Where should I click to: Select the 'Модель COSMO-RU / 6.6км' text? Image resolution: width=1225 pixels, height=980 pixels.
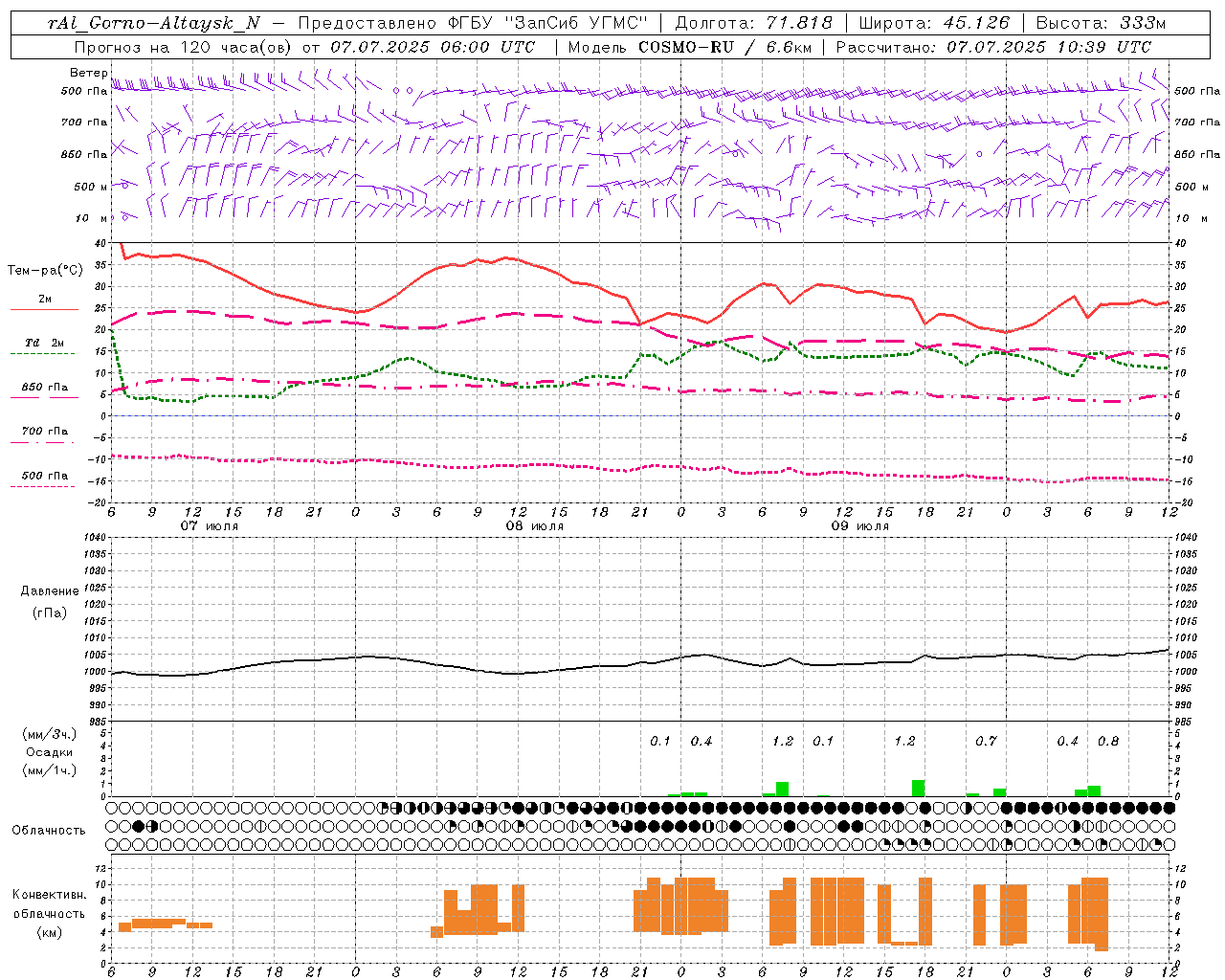coord(690,47)
